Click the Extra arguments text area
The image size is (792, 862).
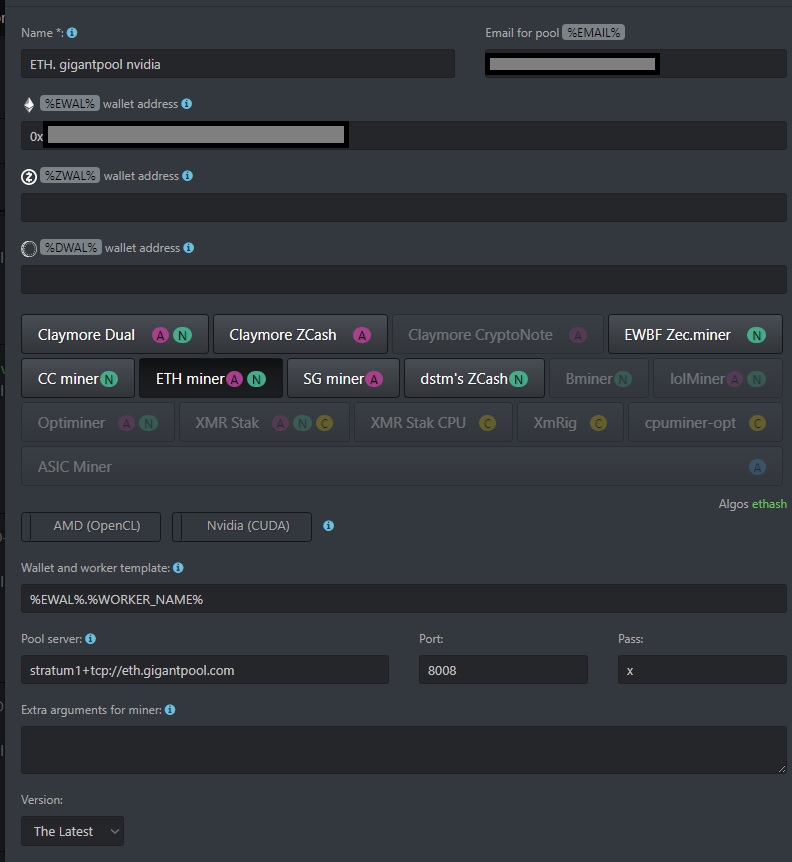point(403,750)
